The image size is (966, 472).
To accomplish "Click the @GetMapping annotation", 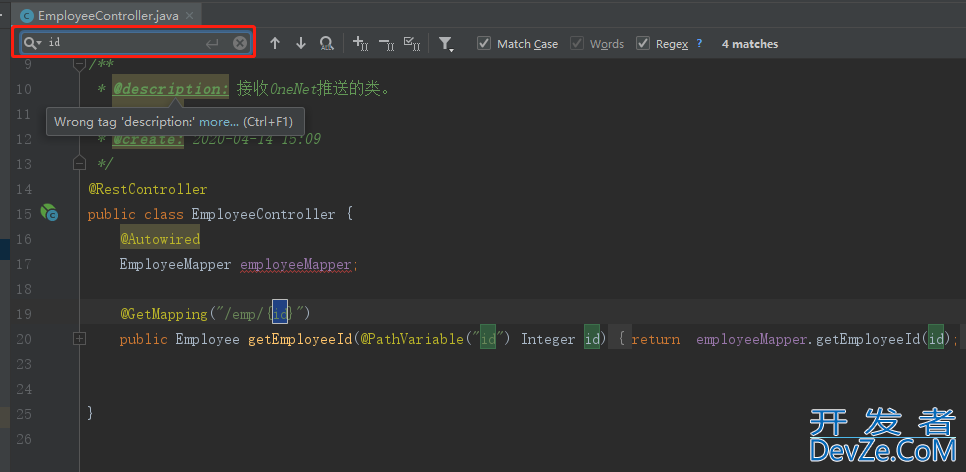I will [x=164, y=314].
